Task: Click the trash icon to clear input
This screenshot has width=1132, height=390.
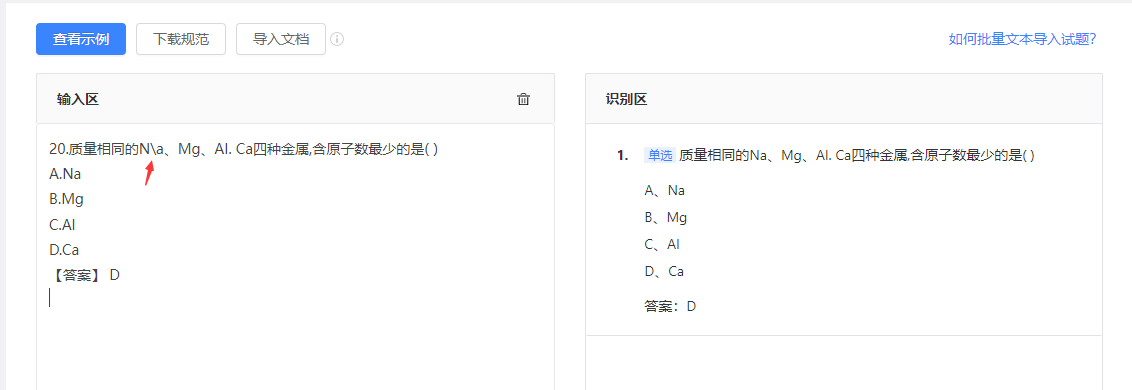Action: [x=523, y=100]
